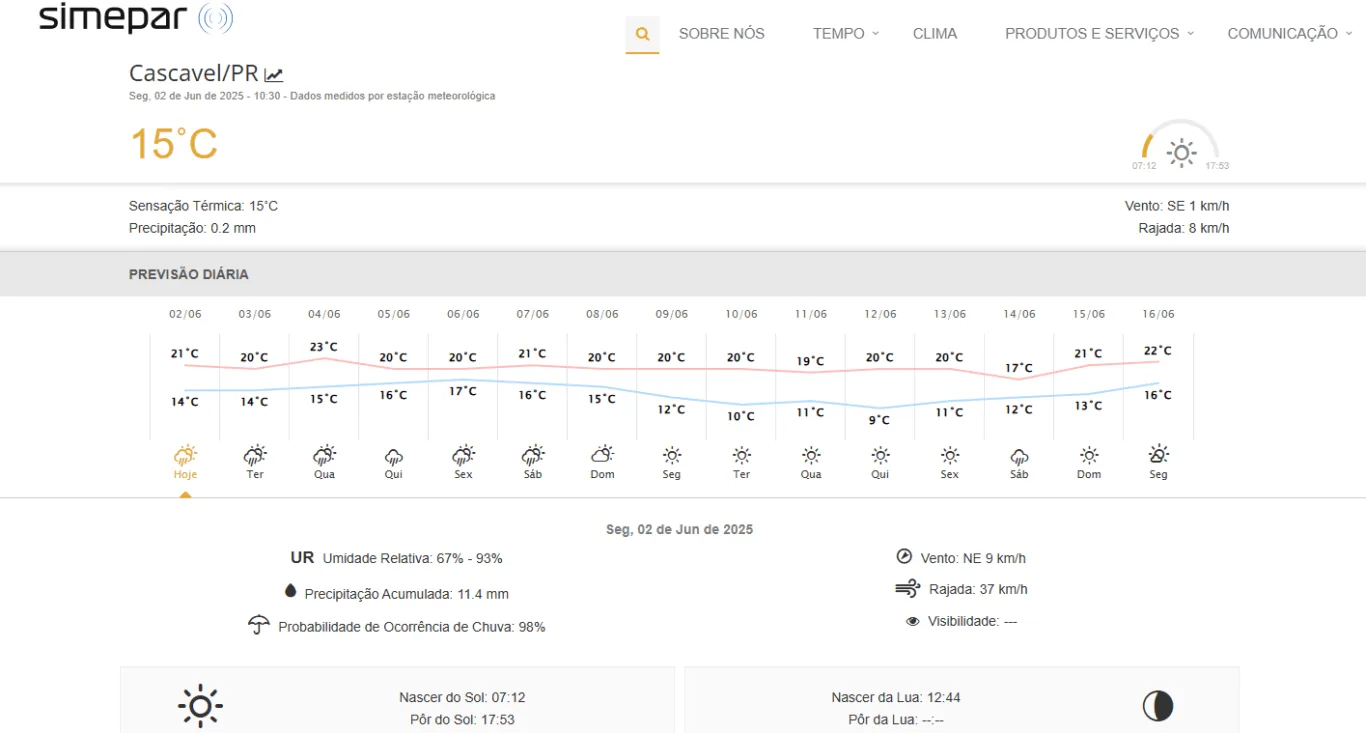
Task: Click the 17°C maximum on 14/06
Action: pos(1019,368)
